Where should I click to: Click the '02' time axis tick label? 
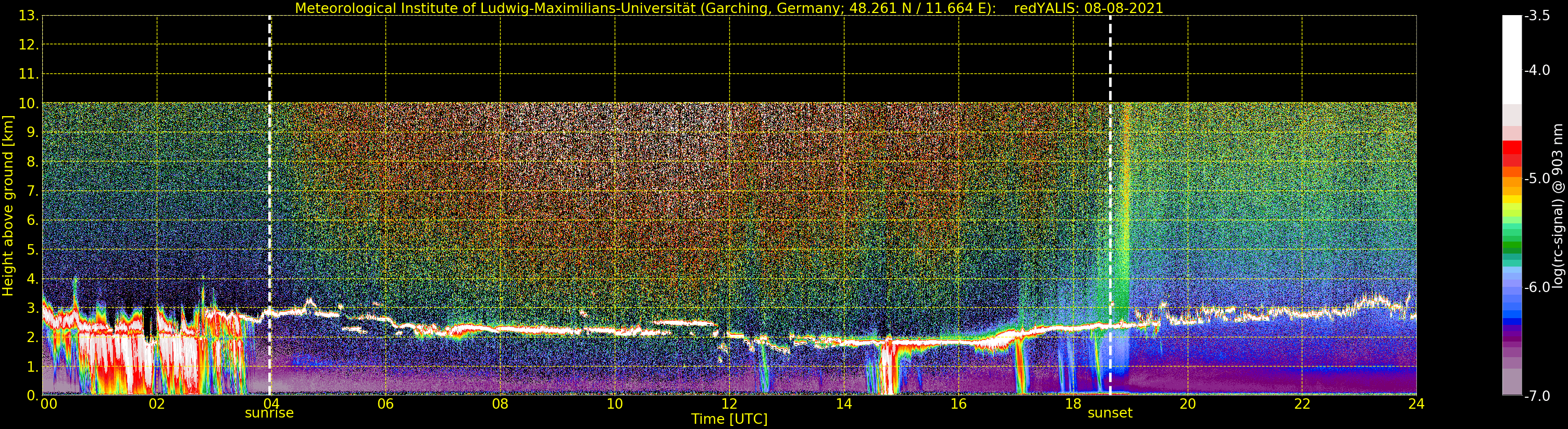tap(157, 404)
